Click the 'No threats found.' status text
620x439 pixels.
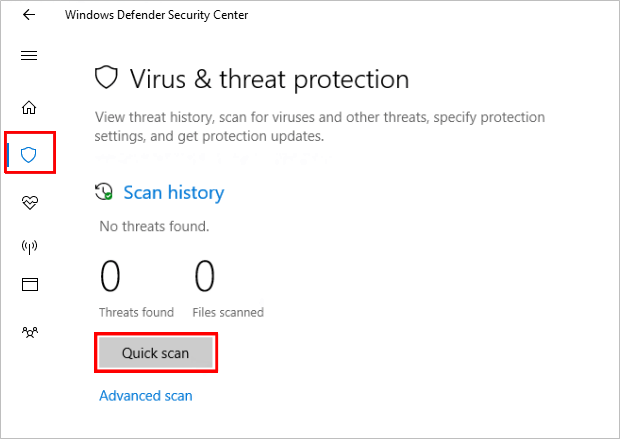[x=154, y=226]
